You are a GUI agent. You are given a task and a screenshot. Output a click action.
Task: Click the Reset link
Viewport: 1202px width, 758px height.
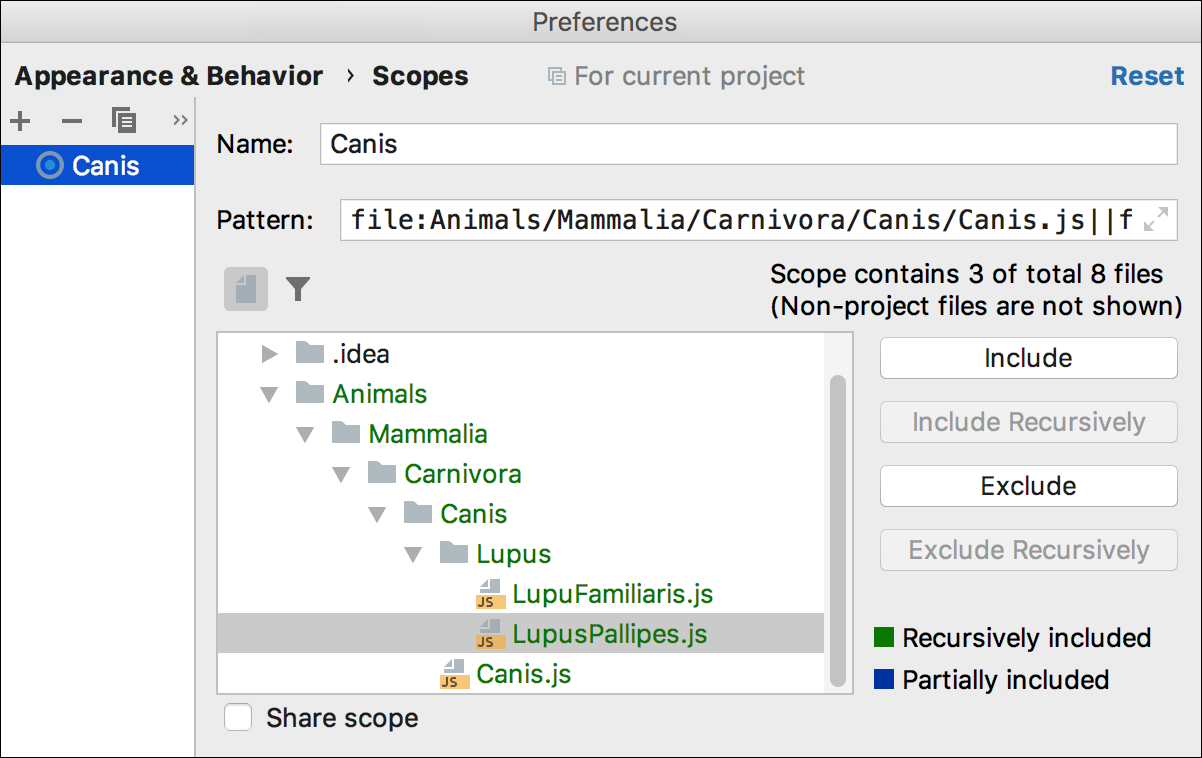(1147, 75)
